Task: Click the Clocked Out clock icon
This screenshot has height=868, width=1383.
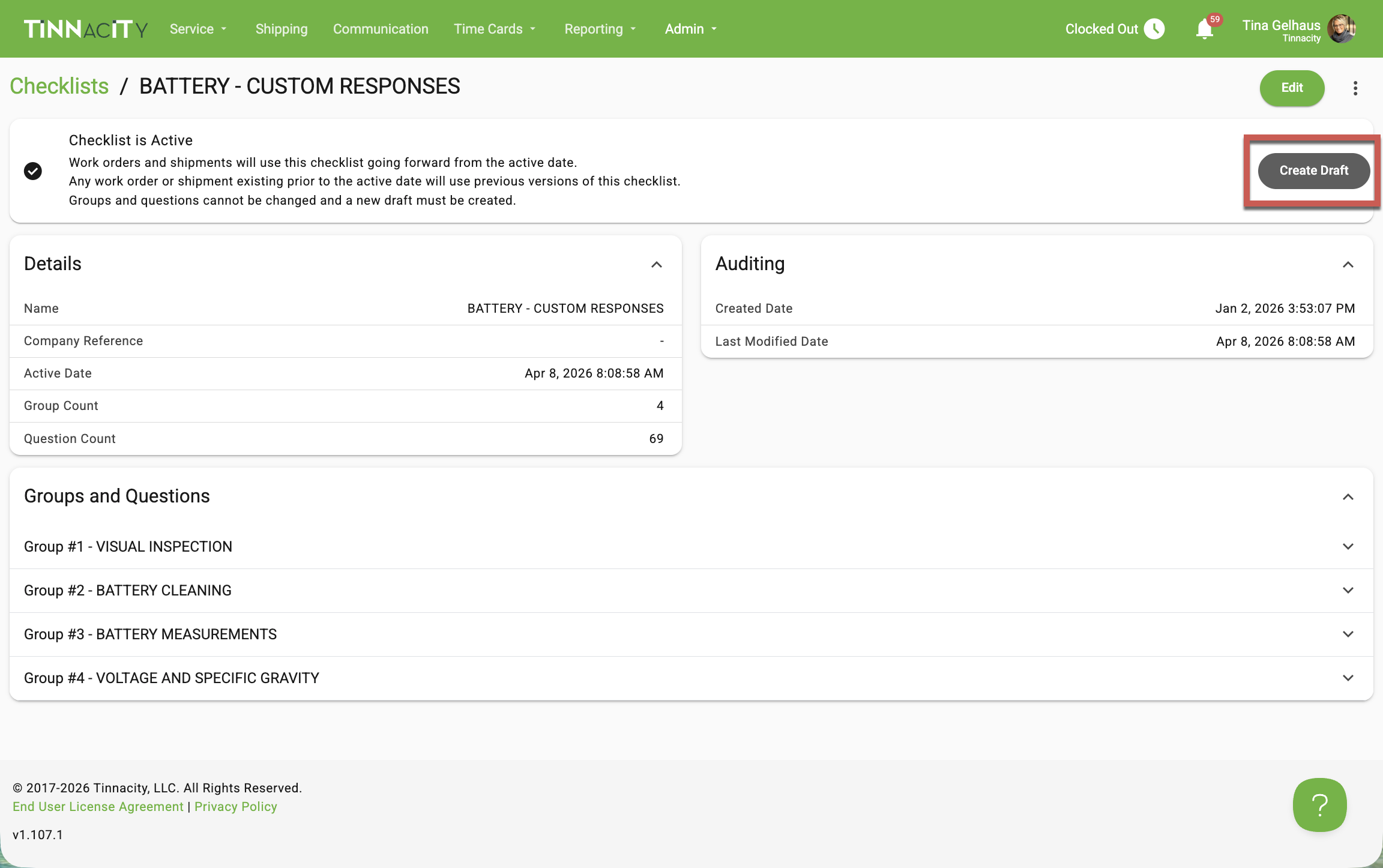Action: [x=1154, y=29]
